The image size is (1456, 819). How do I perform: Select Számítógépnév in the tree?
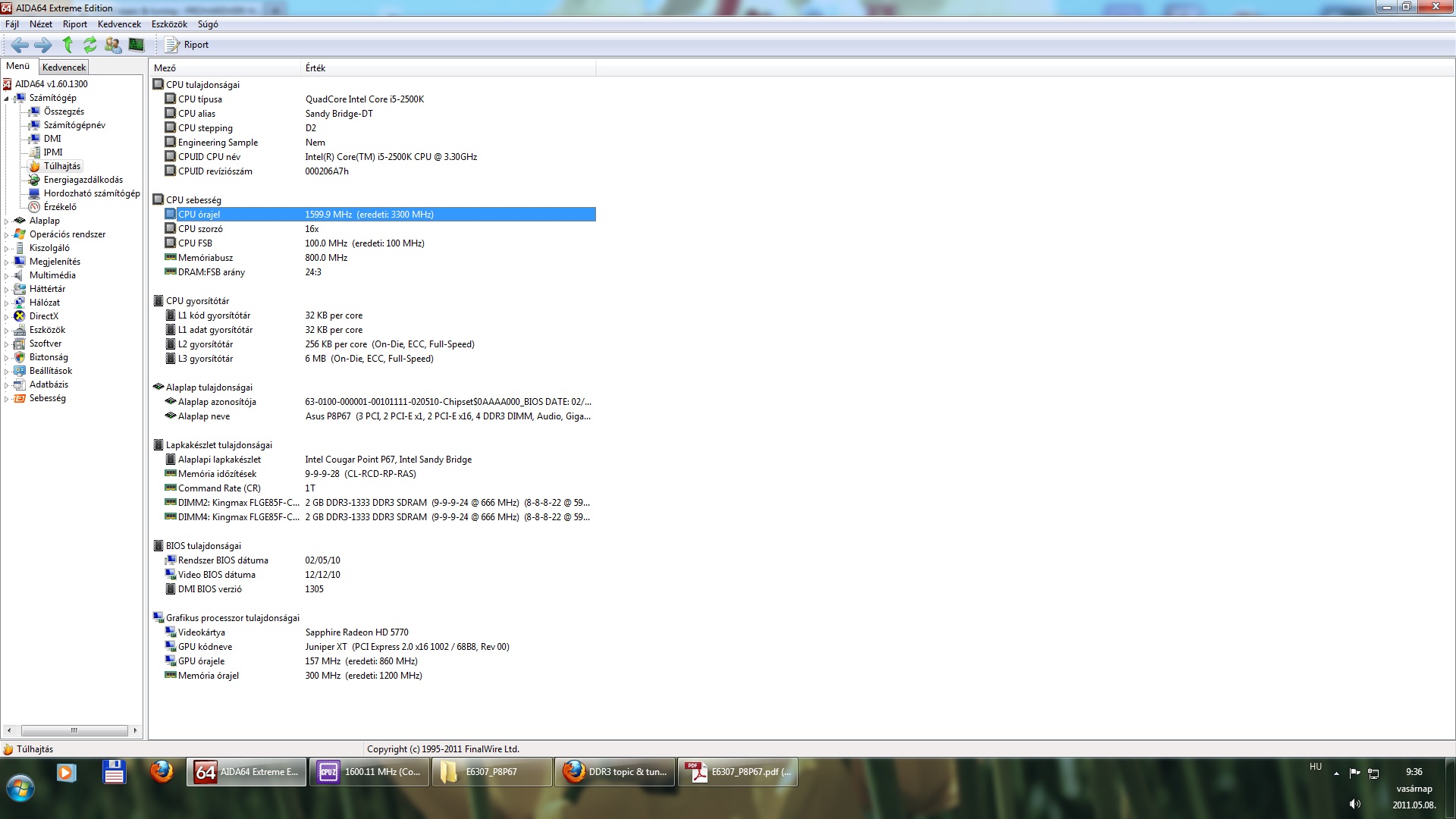coord(74,125)
